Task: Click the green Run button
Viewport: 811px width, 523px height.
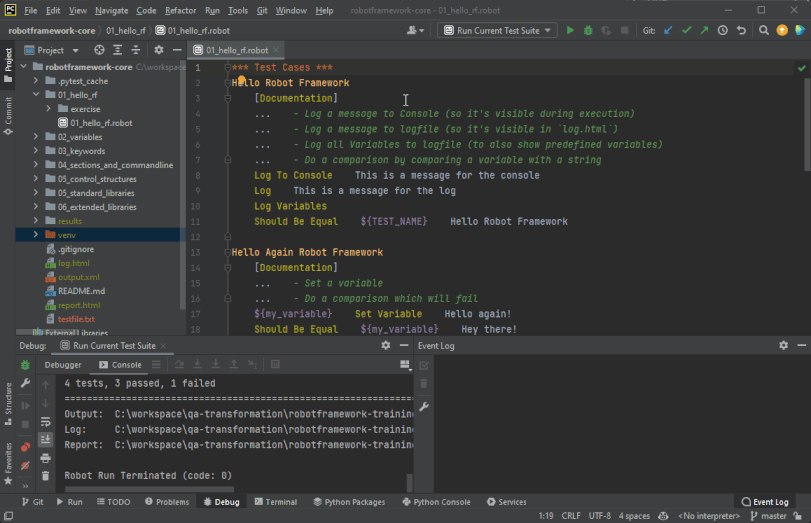Action: [x=571, y=30]
